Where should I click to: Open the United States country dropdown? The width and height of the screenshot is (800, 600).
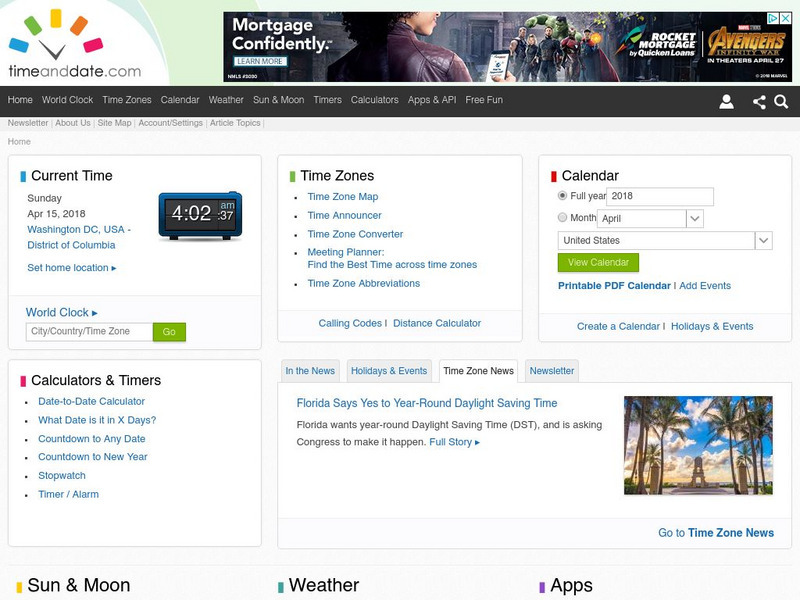tap(665, 240)
